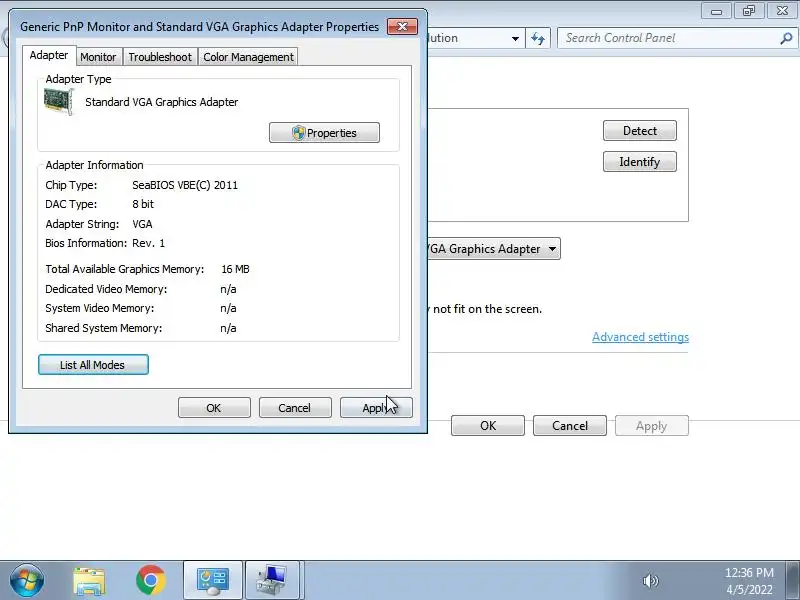Click the graphics adapter card icon
Screen dimensions: 800x600
tap(59, 102)
